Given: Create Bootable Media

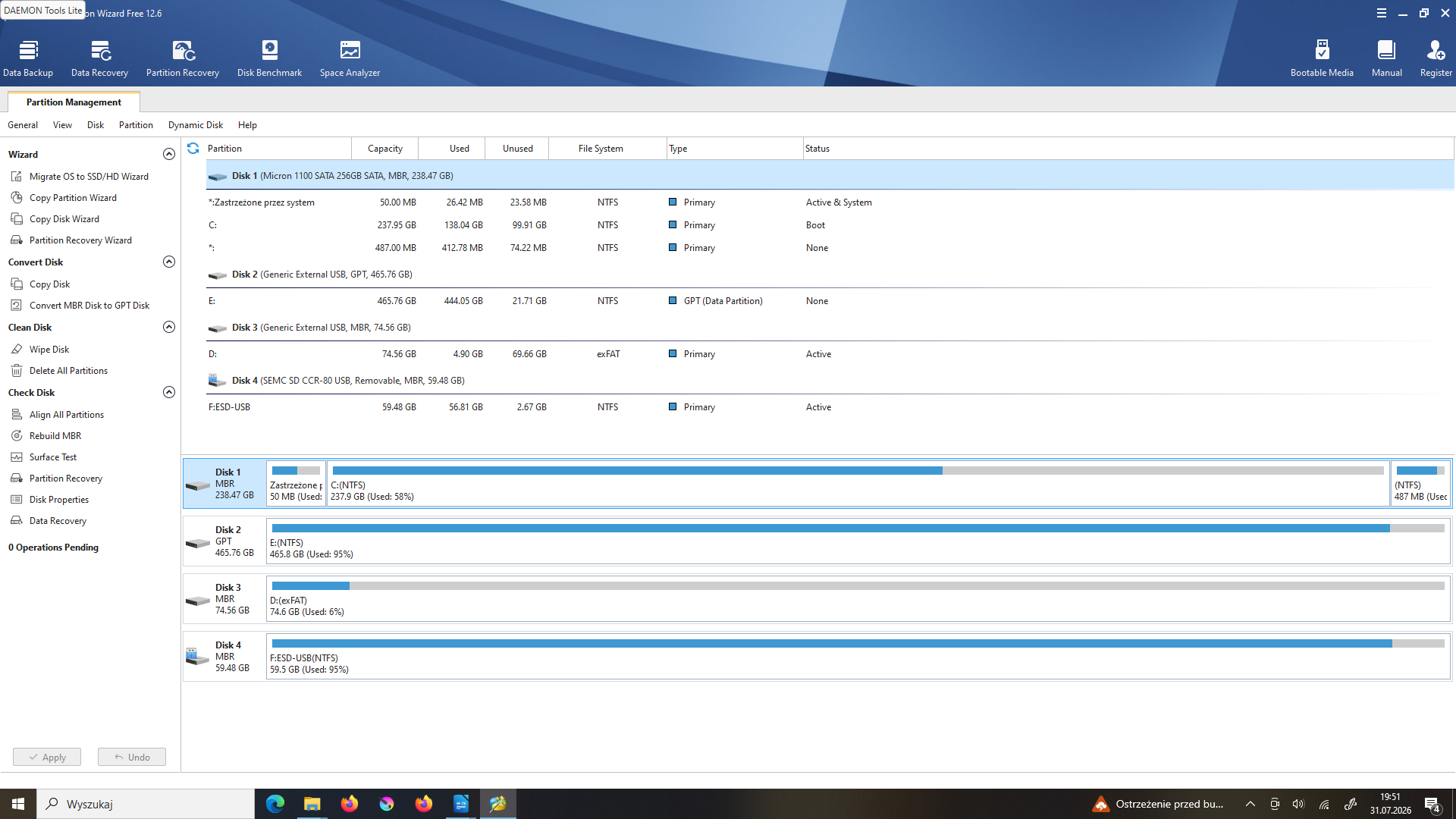Looking at the screenshot, I should 1322,58.
